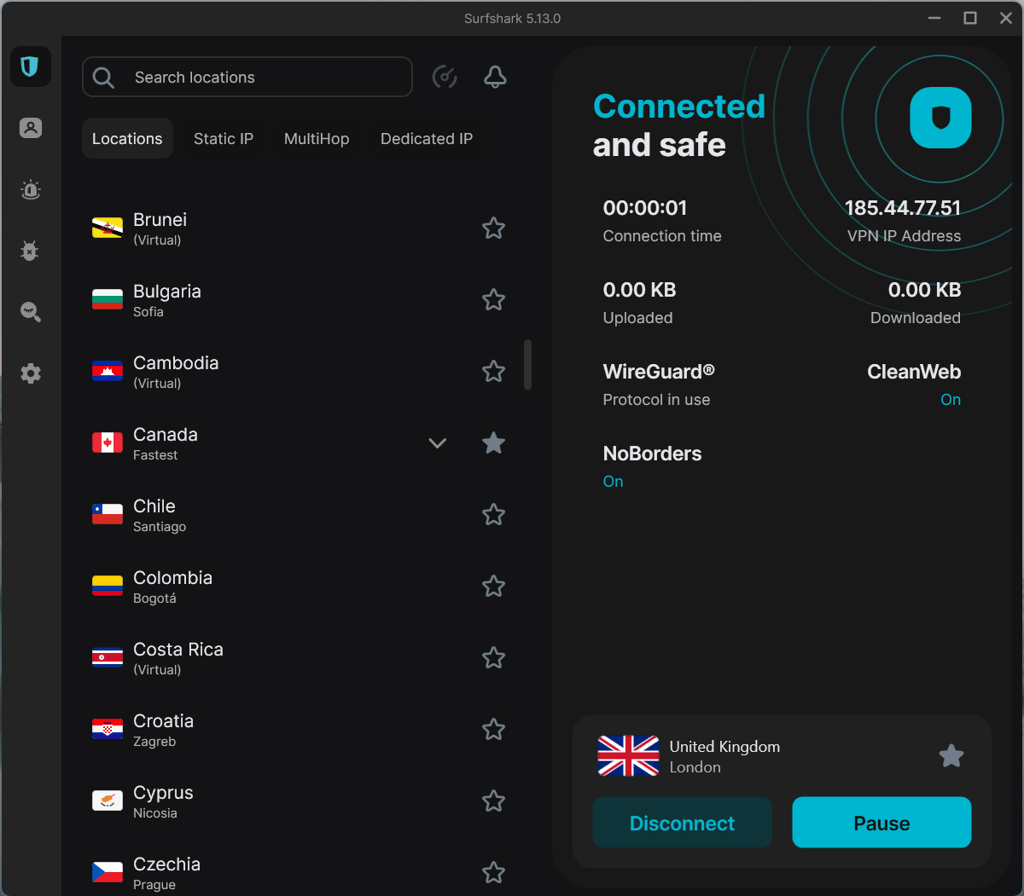Select Cyprus Nicosia location
1024x896 pixels.
pyautogui.click(x=299, y=801)
